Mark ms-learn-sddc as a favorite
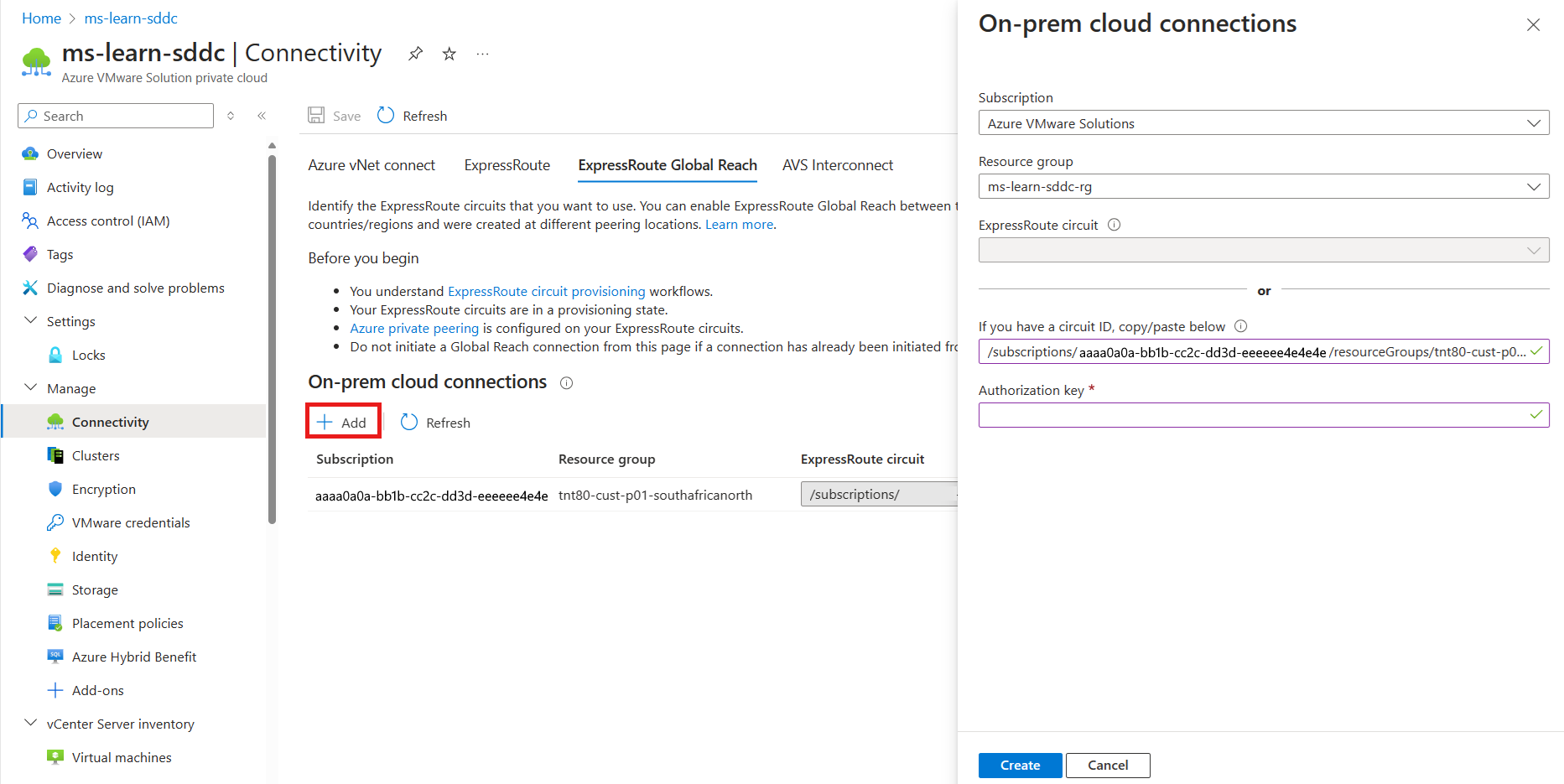Image resolution: width=1564 pixels, height=784 pixels. [x=449, y=54]
